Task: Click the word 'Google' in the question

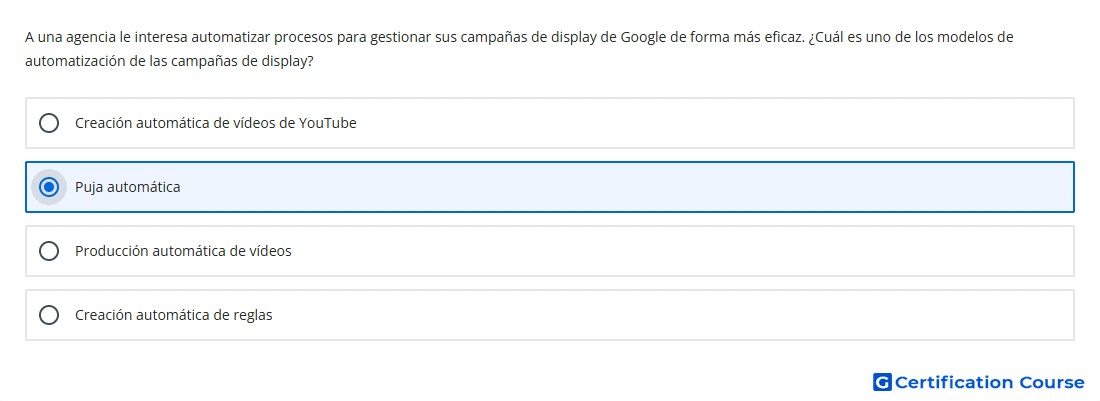Action: coord(643,37)
